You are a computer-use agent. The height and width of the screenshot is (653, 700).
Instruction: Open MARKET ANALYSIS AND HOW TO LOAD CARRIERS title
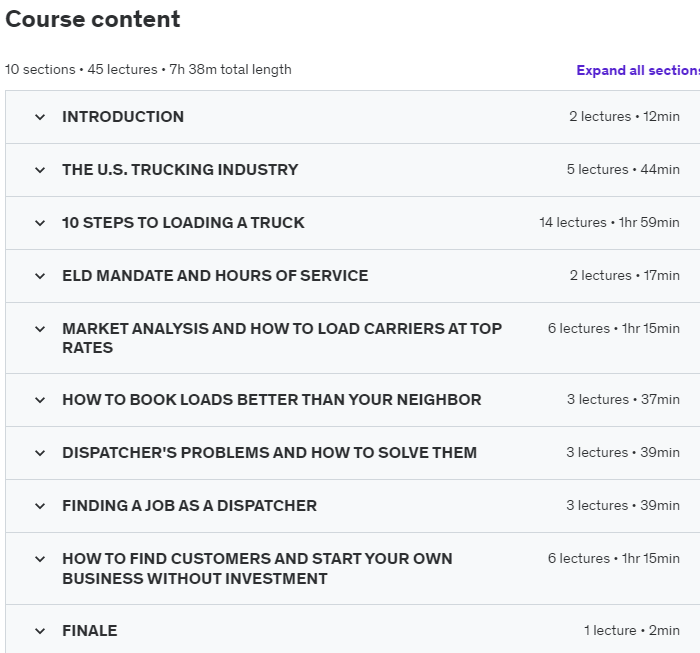click(x=282, y=338)
